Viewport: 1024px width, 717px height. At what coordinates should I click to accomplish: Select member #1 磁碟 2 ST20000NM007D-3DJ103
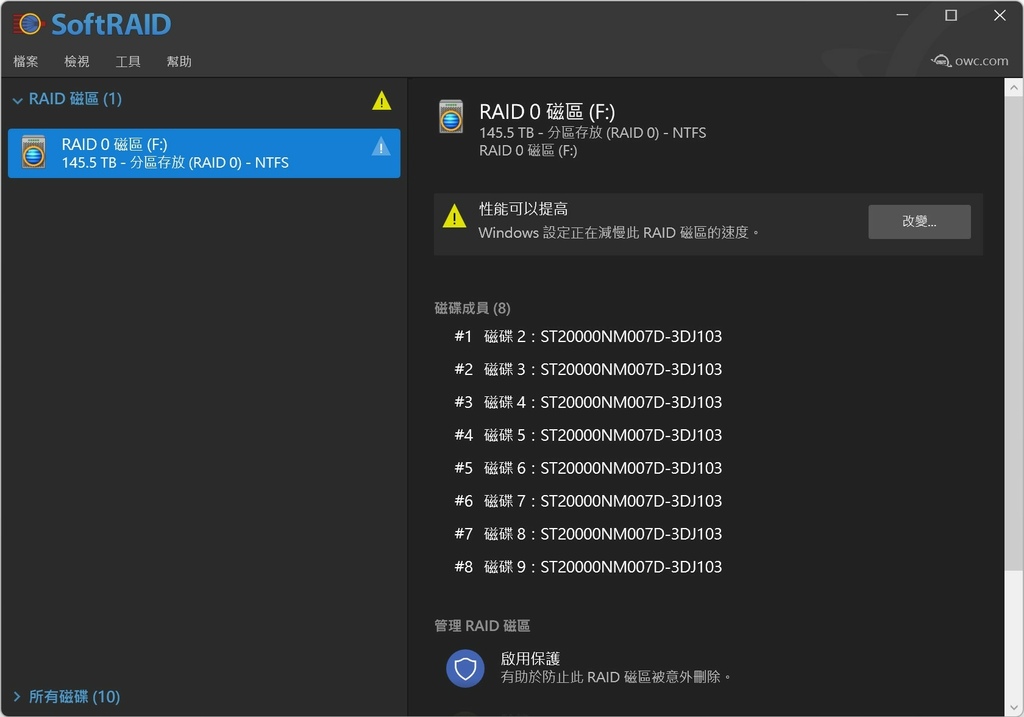point(588,336)
